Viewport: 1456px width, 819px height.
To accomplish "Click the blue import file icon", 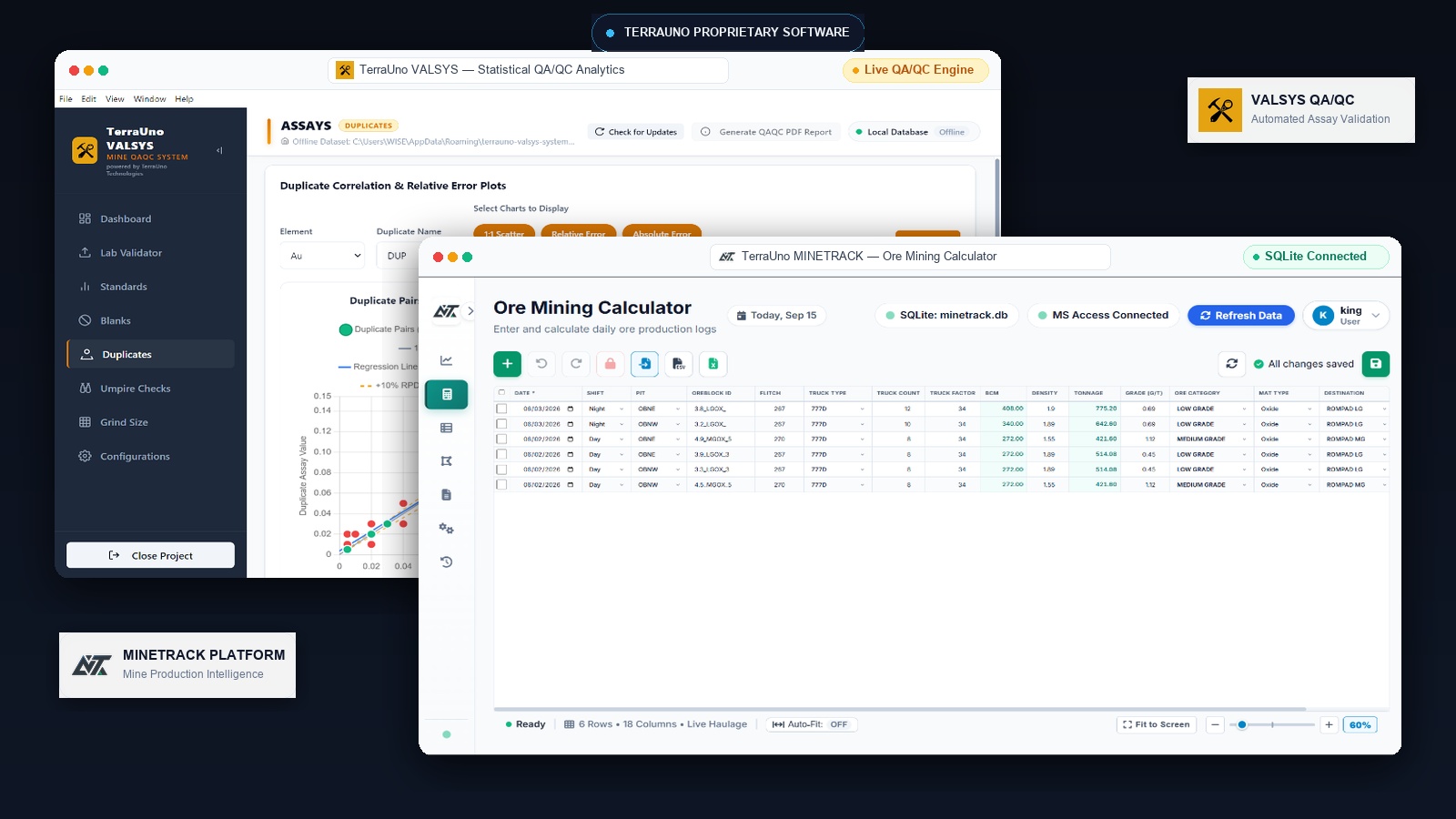I will coord(645,364).
